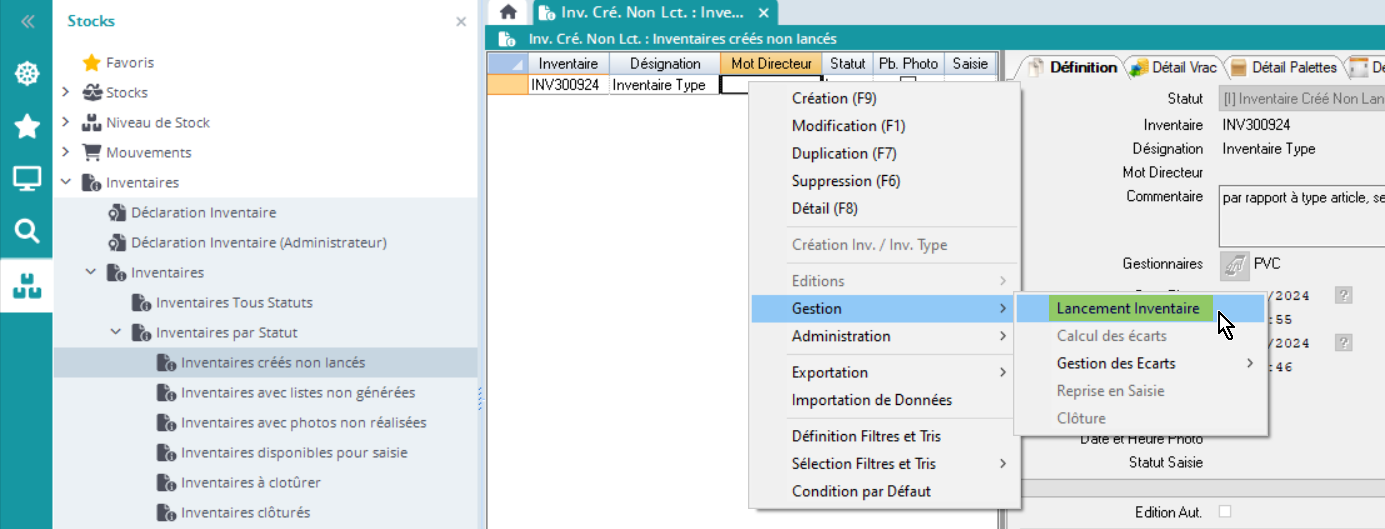This screenshot has width=1385, height=529.
Task: Click the ship wheel icon in sidebar
Action: pos(26,74)
